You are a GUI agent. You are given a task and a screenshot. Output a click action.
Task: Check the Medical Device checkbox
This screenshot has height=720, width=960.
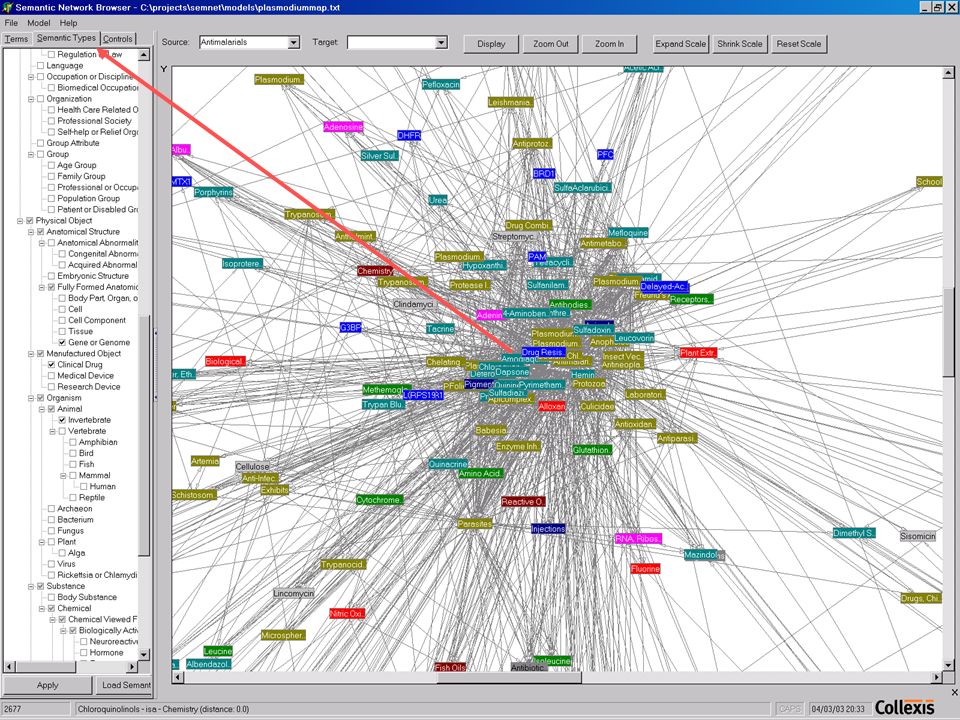point(51,376)
